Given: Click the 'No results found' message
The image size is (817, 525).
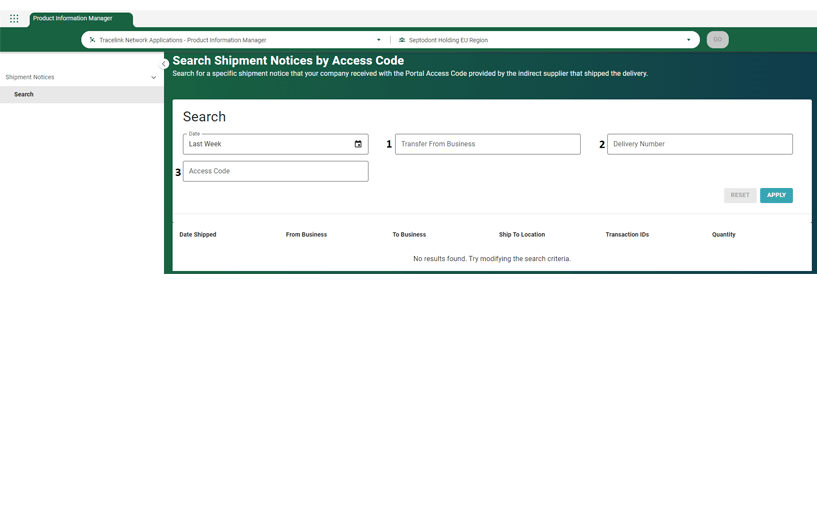Looking at the screenshot, I should pyautogui.click(x=492, y=259).
